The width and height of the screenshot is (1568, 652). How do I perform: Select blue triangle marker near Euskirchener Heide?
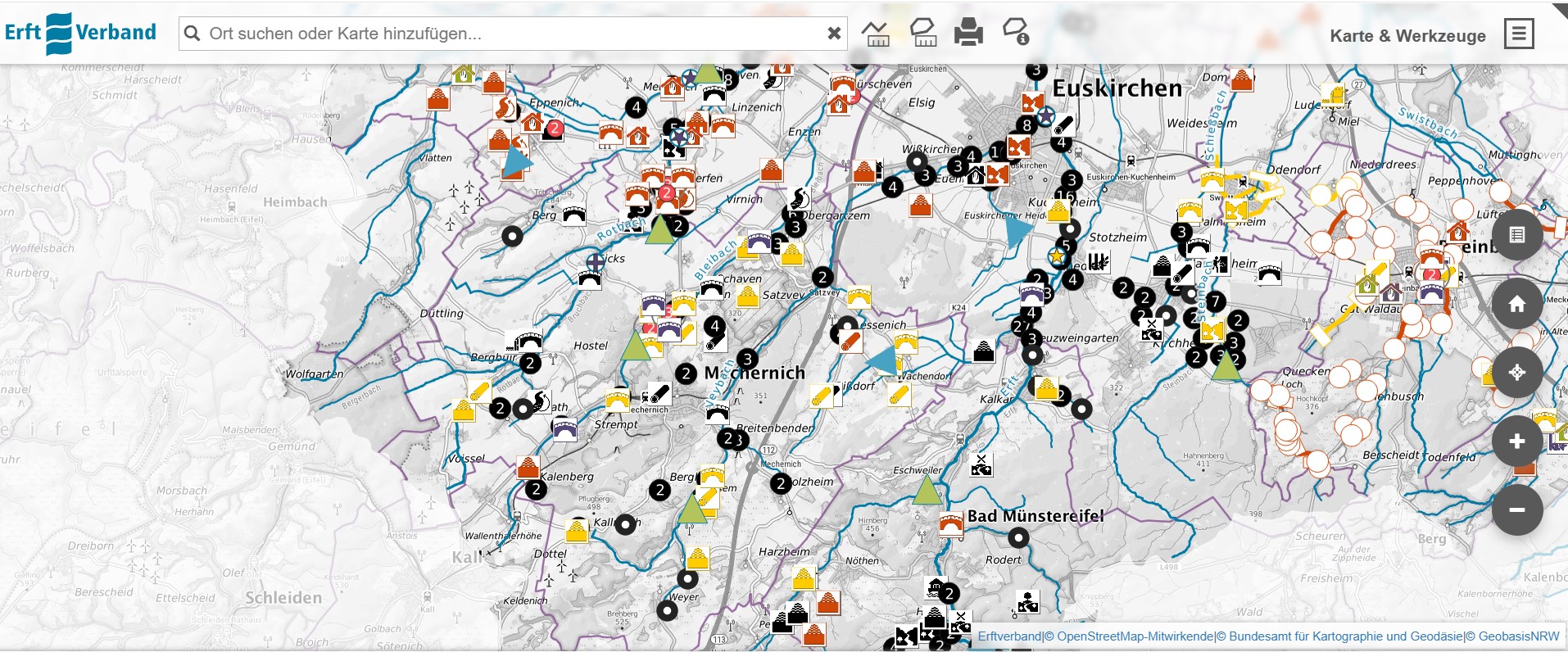click(x=1017, y=232)
